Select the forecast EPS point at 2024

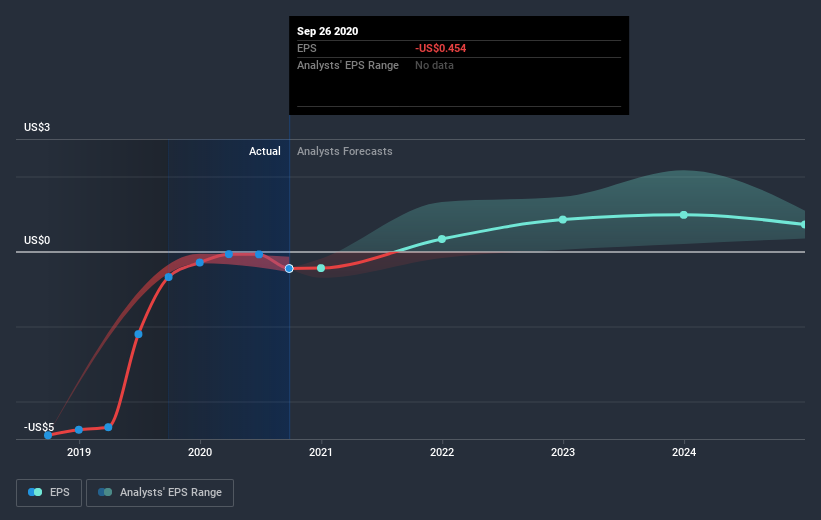[x=684, y=215]
